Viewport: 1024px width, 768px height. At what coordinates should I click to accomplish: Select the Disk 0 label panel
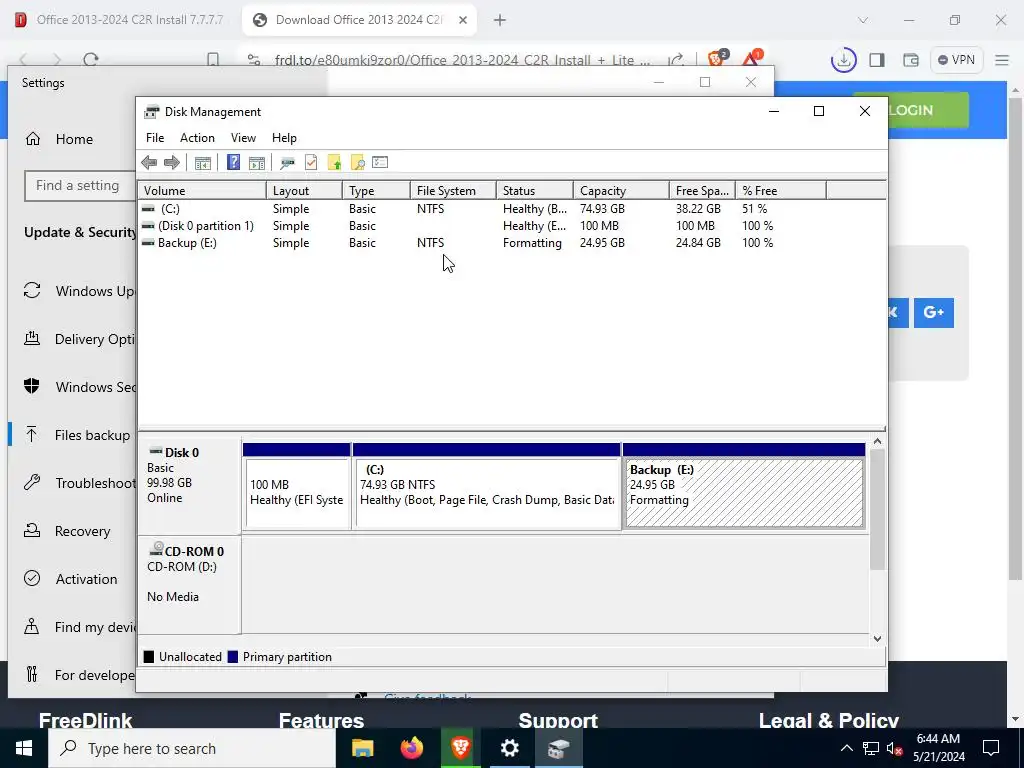pos(189,487)
